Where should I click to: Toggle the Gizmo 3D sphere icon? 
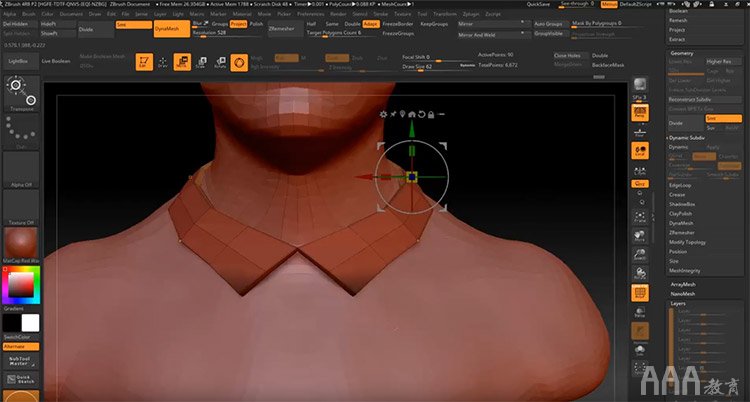(x=239, y=63)
